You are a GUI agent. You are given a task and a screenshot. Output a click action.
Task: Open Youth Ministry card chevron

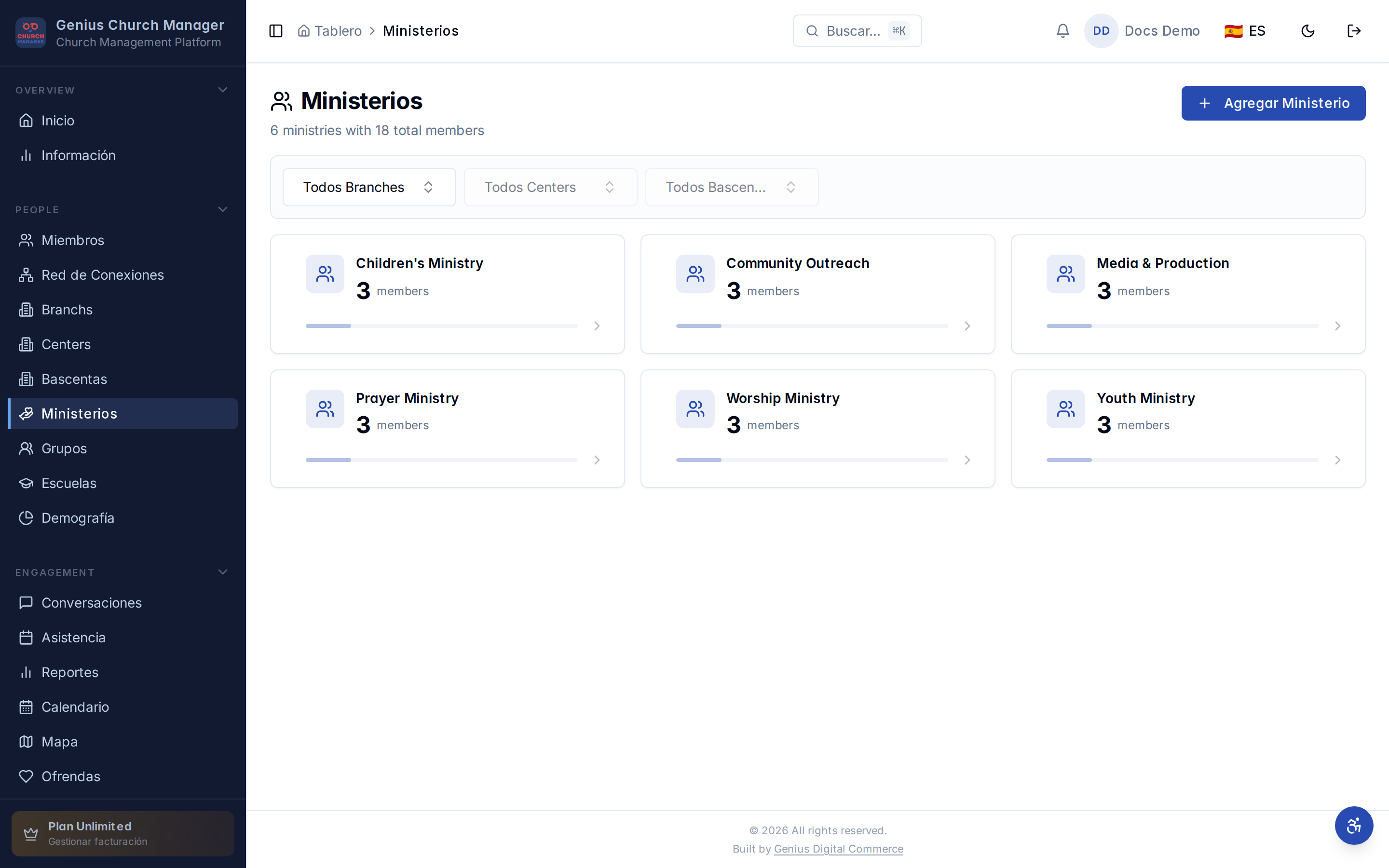coord(1337,461)
